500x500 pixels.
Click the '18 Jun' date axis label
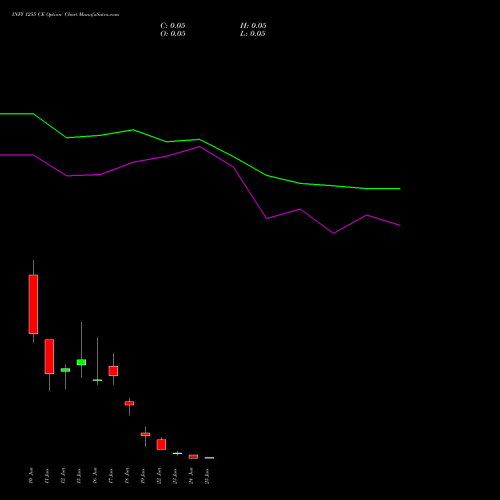click(x=127, y=476)
